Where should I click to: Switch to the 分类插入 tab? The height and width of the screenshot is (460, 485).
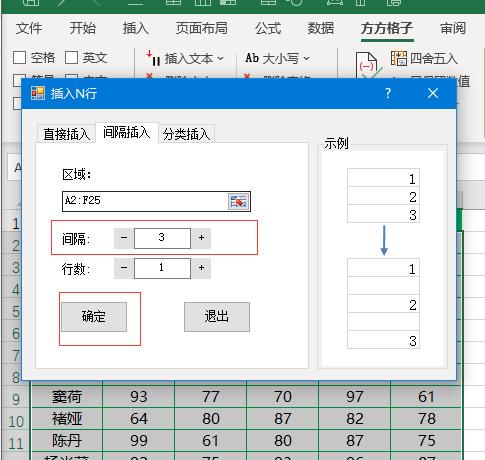(187, 134)
